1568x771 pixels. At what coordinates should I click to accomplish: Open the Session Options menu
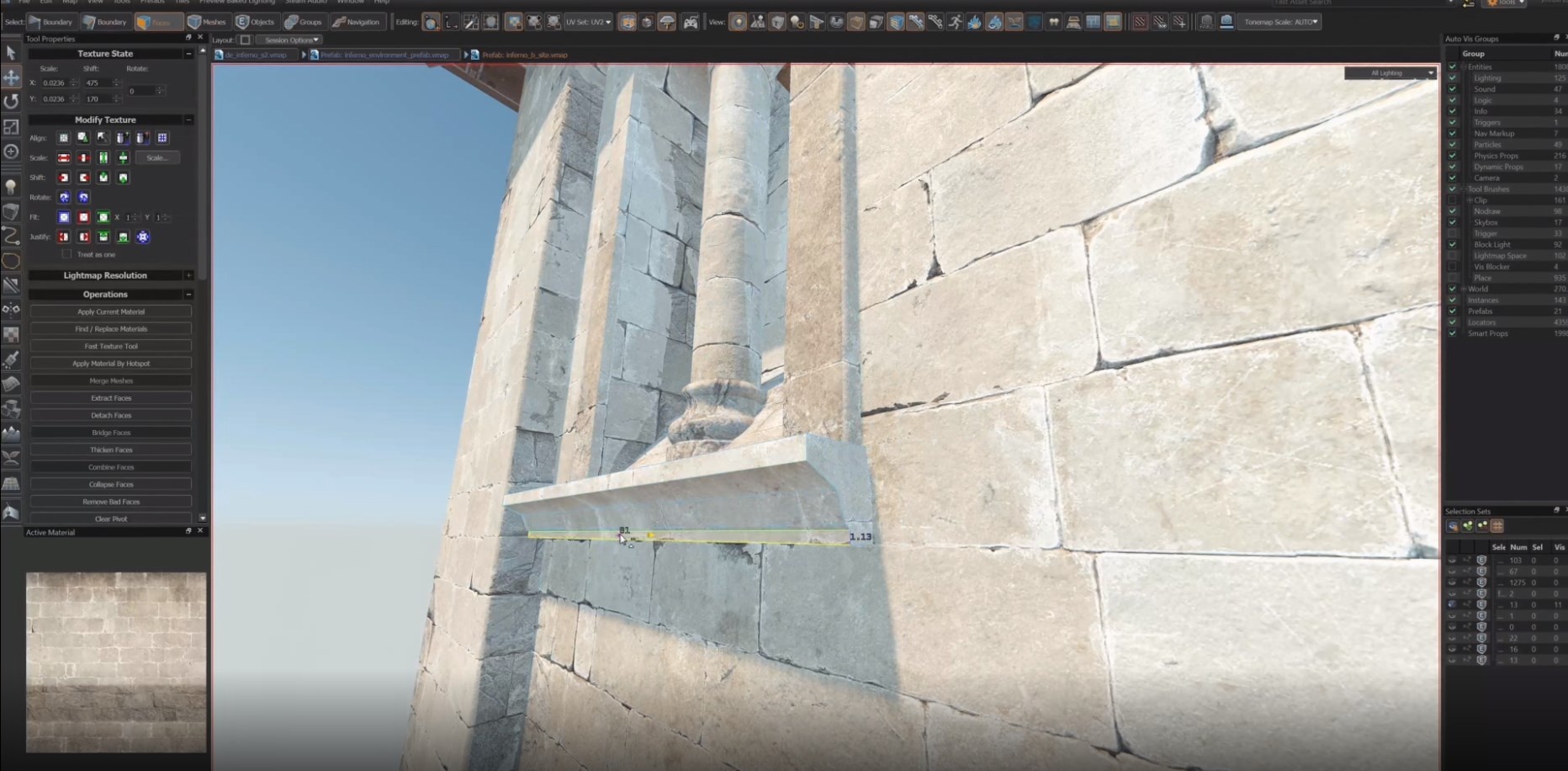pos(291,40)
